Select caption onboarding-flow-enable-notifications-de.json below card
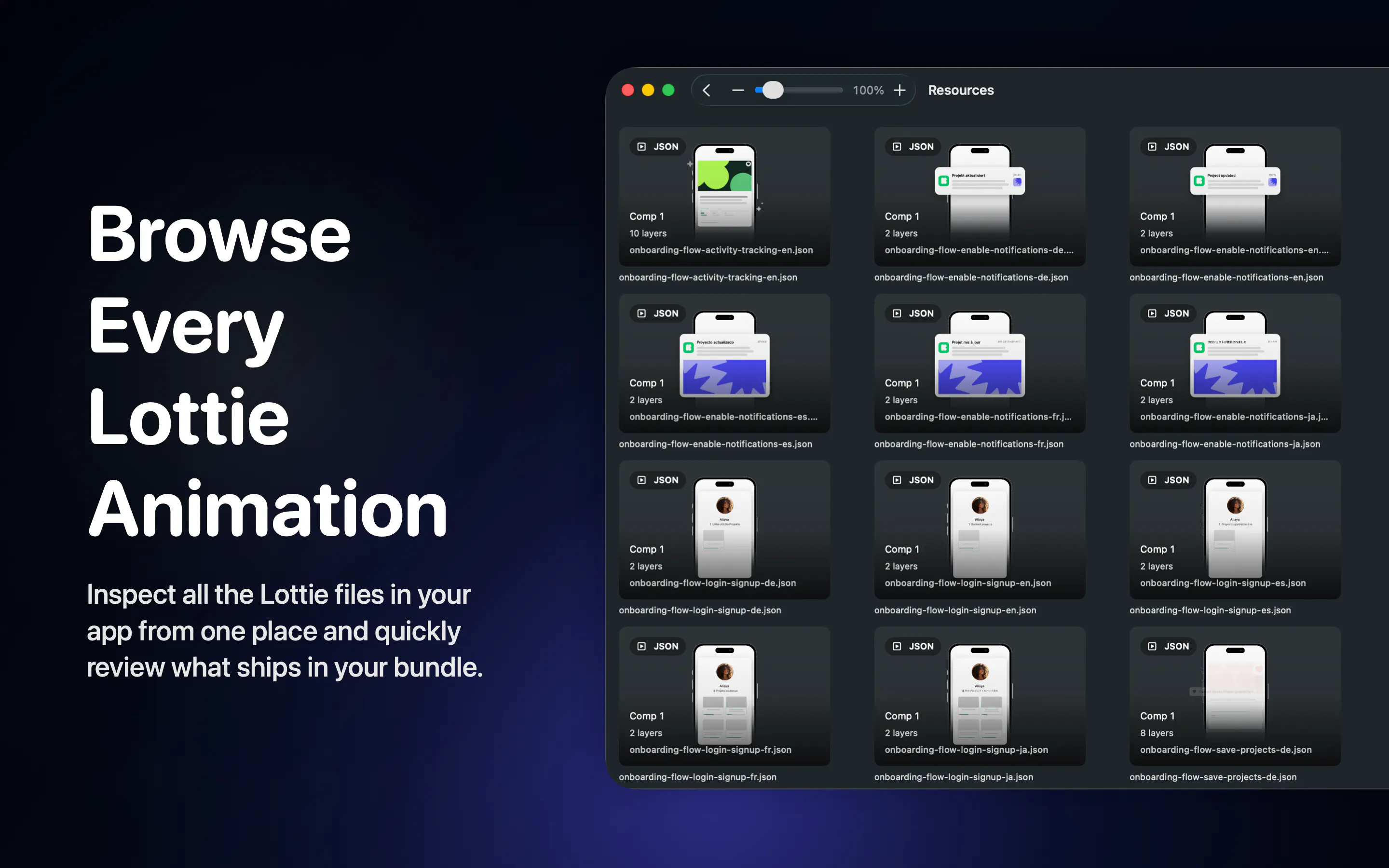Image resolution: width=1389 pixels, height=868 pixels. [971, 277]
